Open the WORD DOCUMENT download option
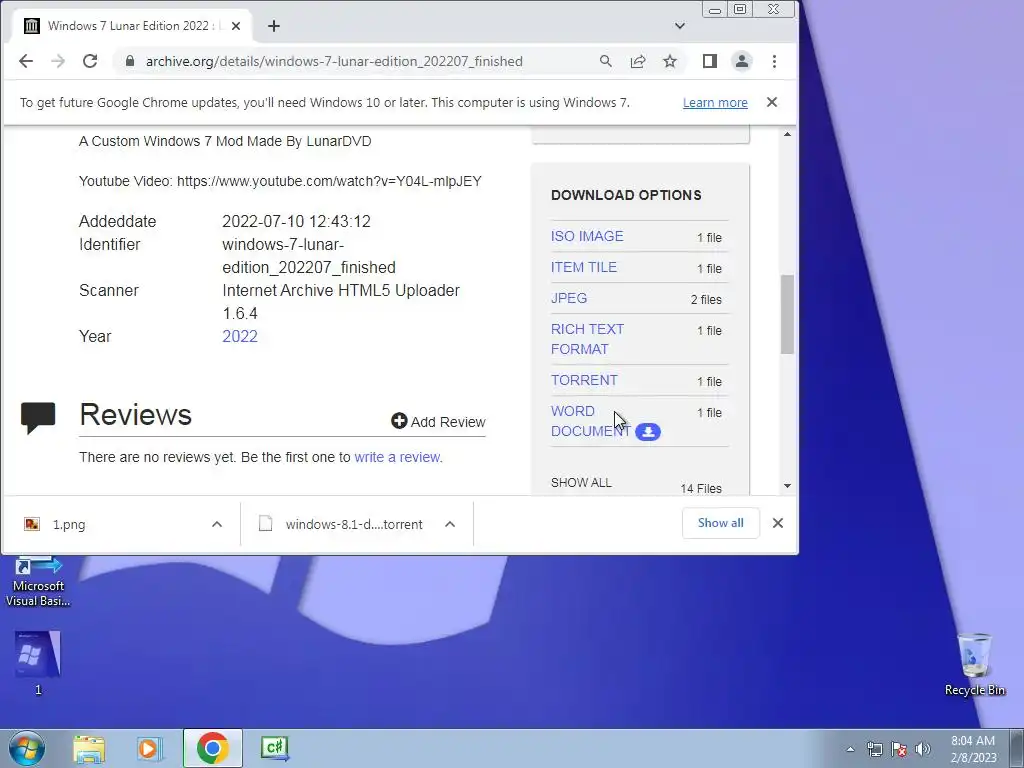The height and width of the screenshot is (768, 1024). 590,421
